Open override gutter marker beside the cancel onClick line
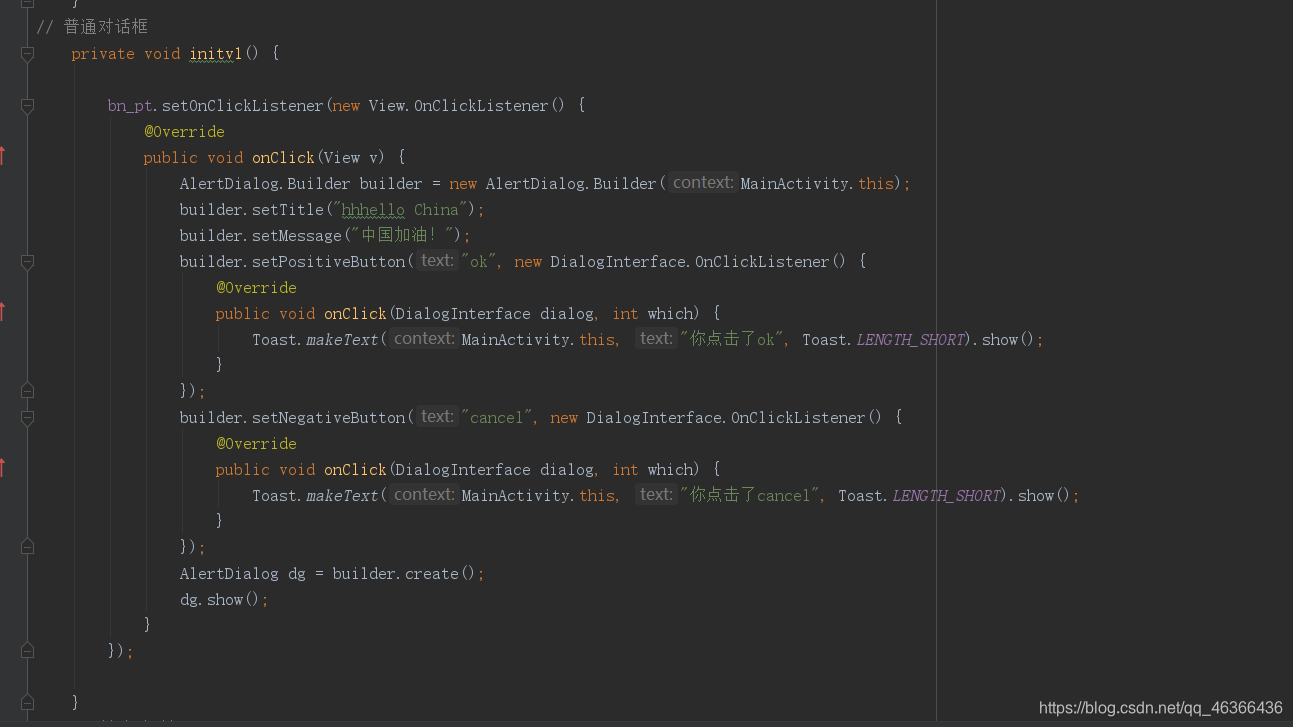1293x727 pixels. [x=3, y=468]
